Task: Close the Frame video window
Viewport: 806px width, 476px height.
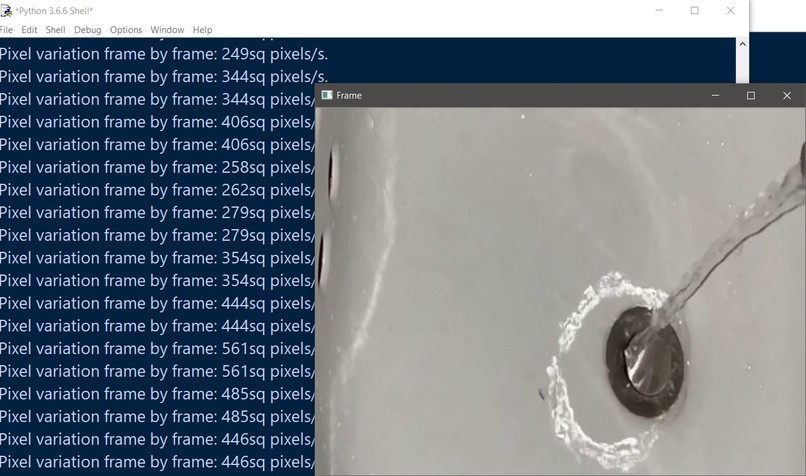Action: pyautogui.click(x=786, y=96)
